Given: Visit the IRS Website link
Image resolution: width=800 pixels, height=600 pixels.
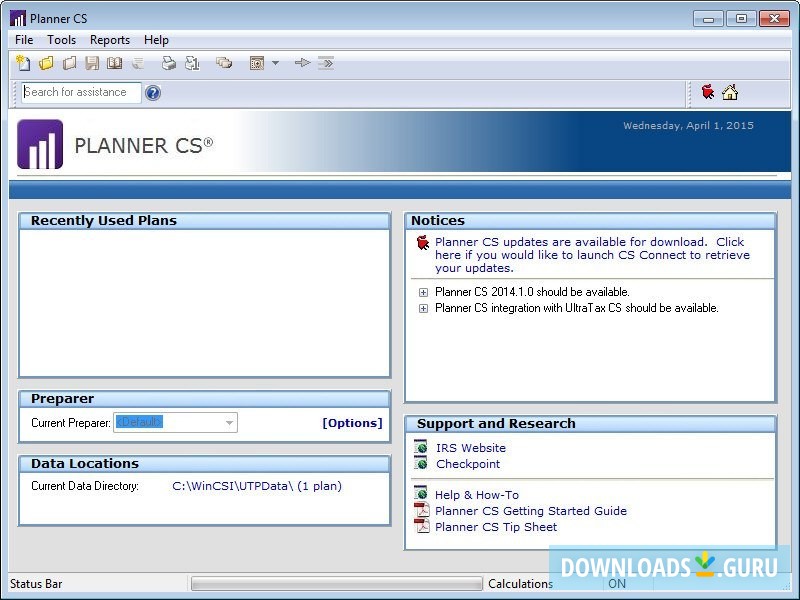Looking at the screenshot, I should point(470,447).
